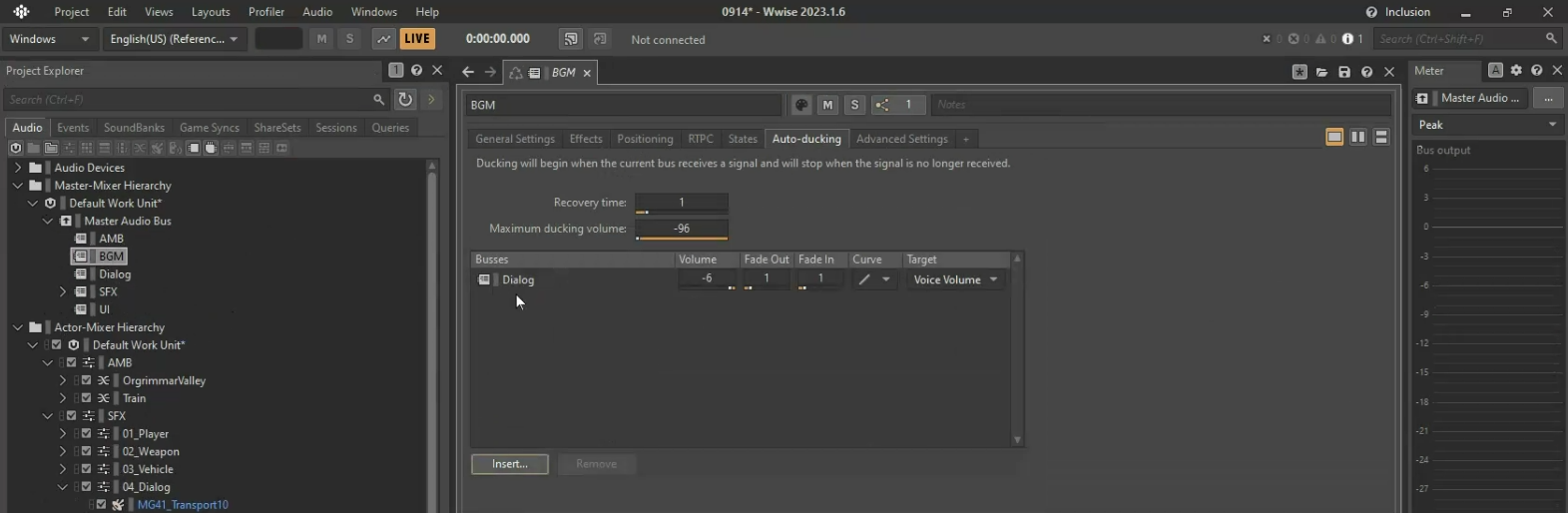This screenshot has width=1568, height=513.
Task: Click the open folder icon in editor header
Action: pos(1322,72)
